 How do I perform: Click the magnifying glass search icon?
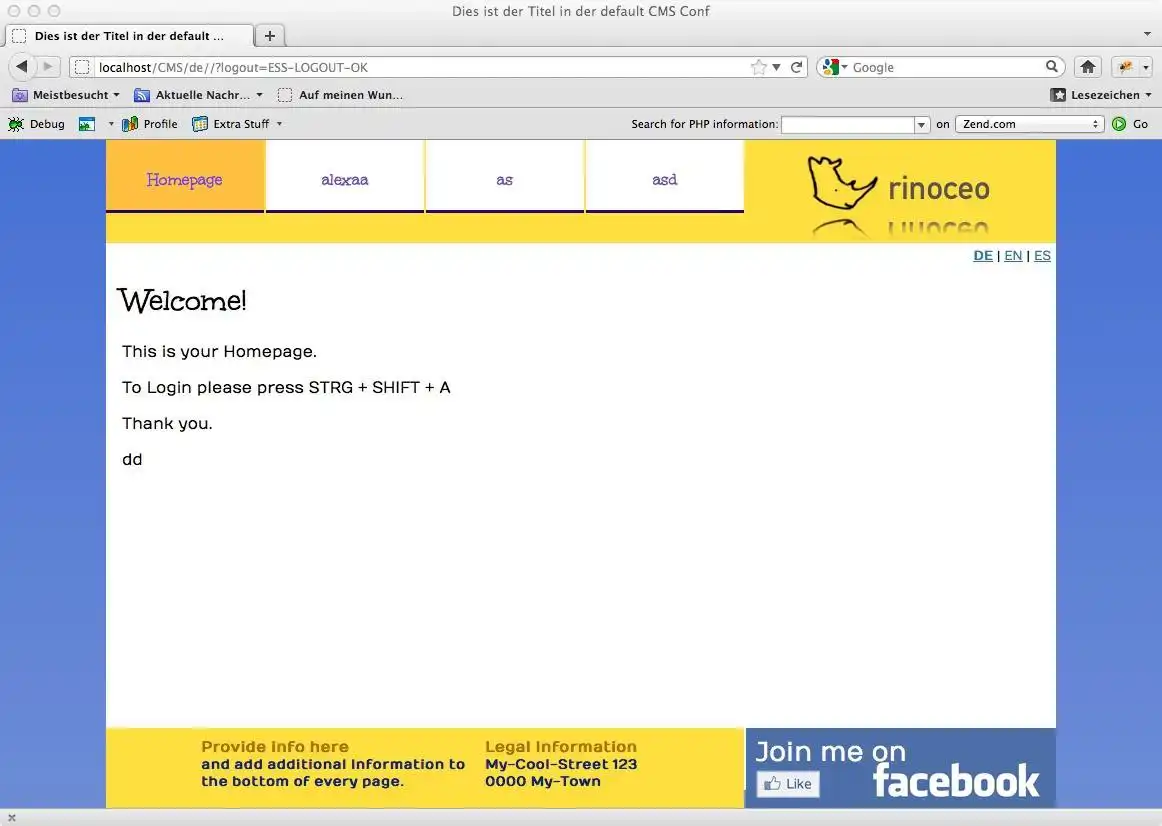click(1052, 67)
